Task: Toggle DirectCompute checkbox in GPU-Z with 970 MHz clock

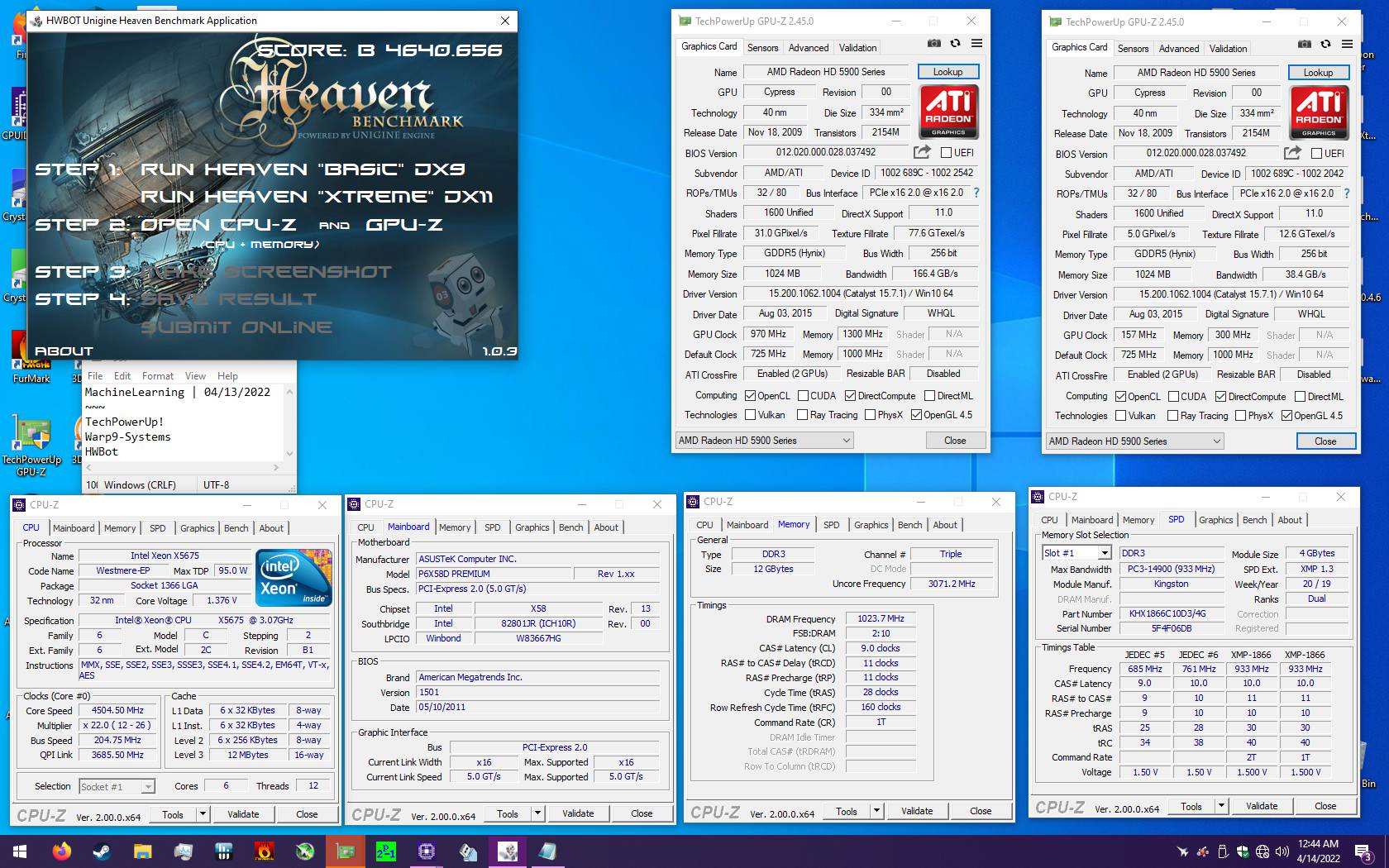Action: pos(850,396)
